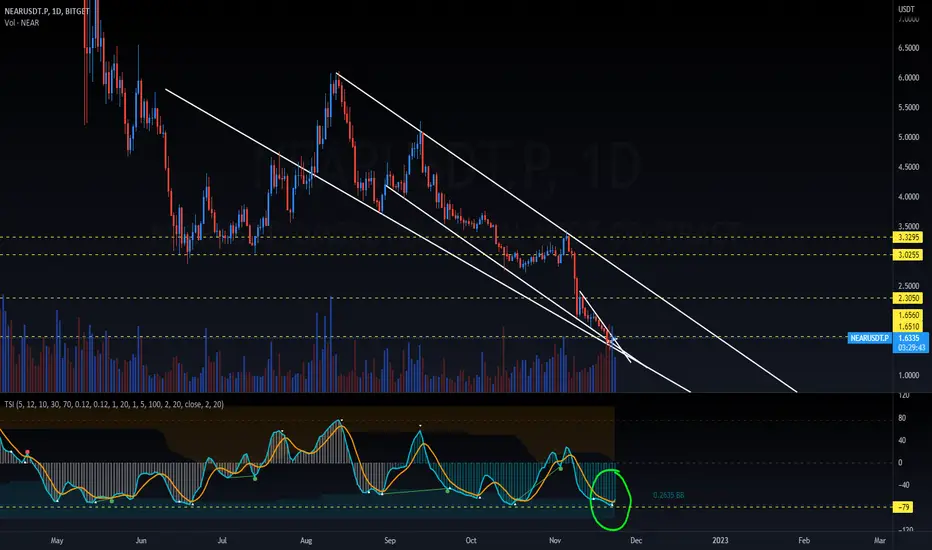Viewport: 932px width, 550px height.
Task: Select the Vol · NEAR indicator legend
Action: click(21, 23)
